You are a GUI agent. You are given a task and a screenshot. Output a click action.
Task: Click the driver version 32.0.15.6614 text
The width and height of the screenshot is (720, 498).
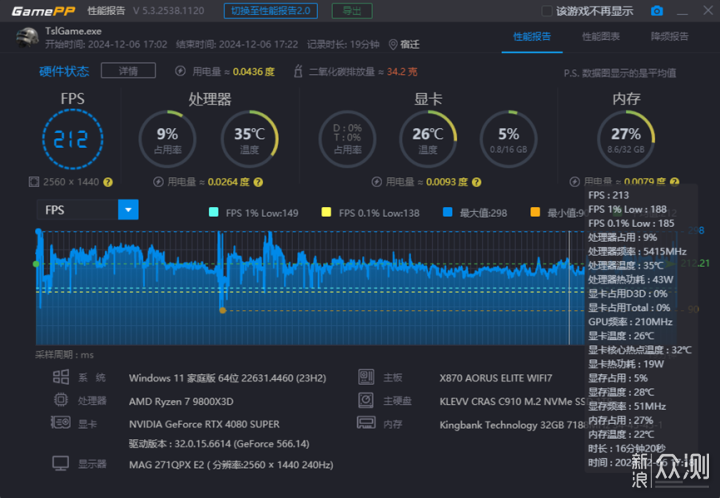219,444
